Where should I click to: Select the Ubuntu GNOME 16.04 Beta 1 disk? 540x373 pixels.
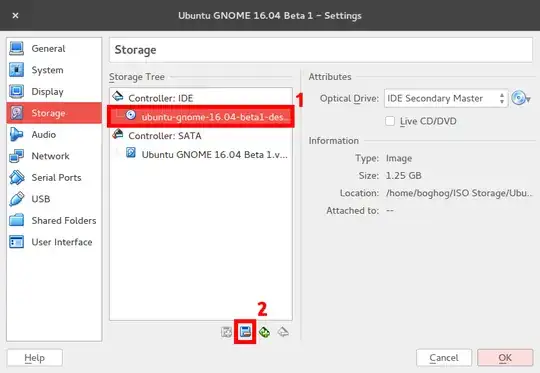click(201, 154)
